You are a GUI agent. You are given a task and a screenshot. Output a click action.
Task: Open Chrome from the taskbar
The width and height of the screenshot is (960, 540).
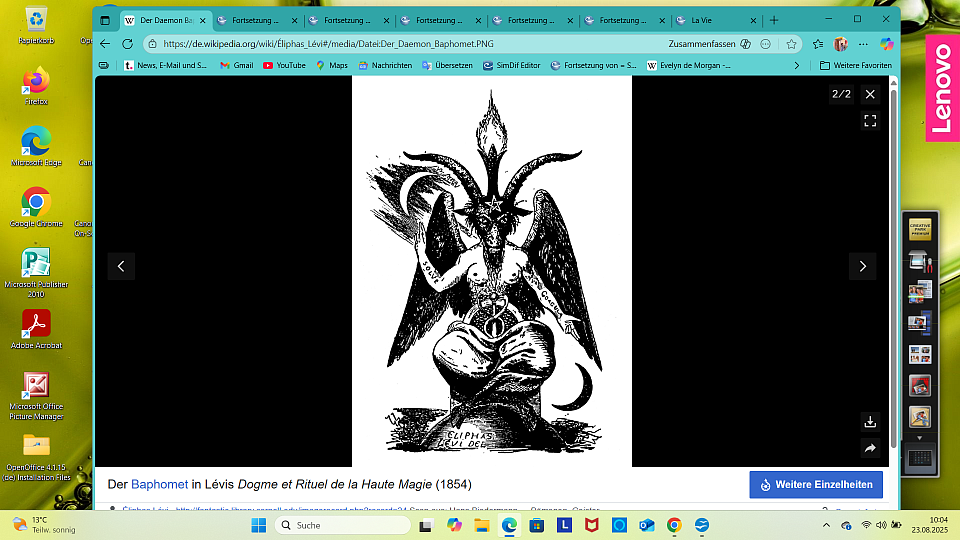(674, 525)
